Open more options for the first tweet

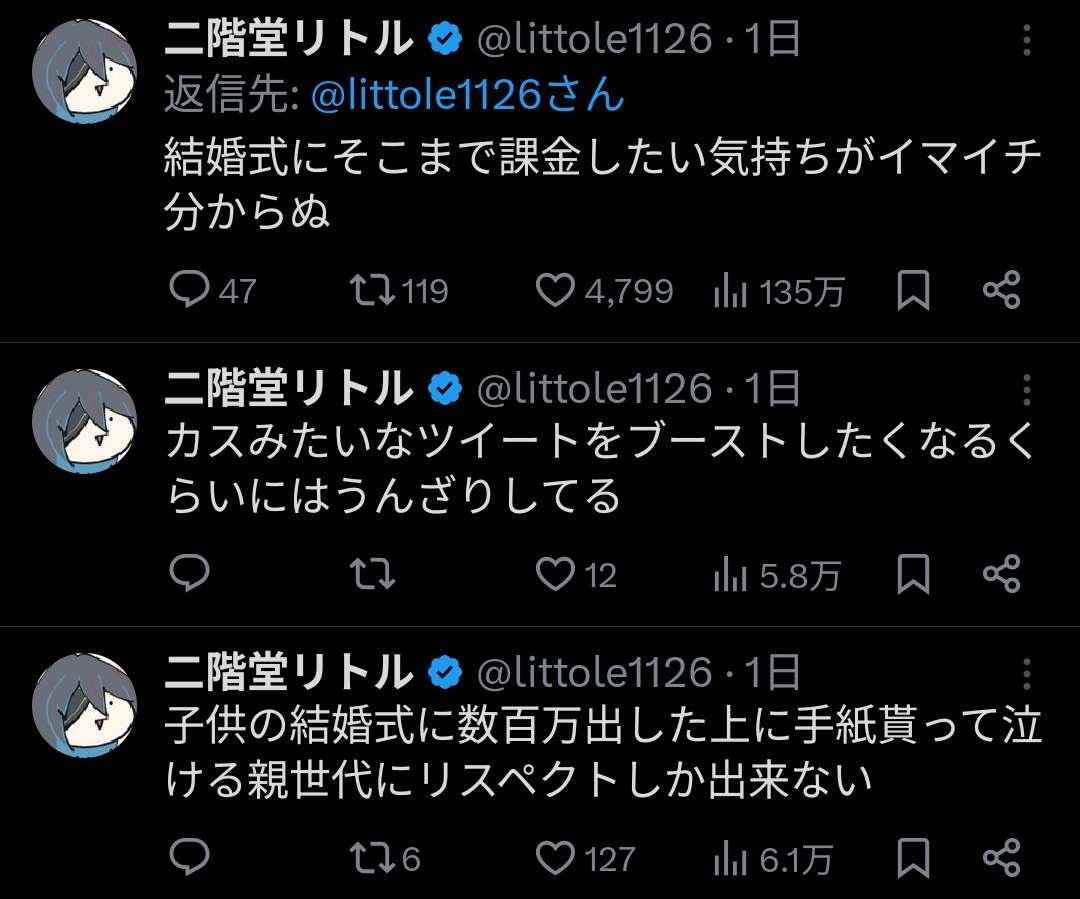point(1028,41)
